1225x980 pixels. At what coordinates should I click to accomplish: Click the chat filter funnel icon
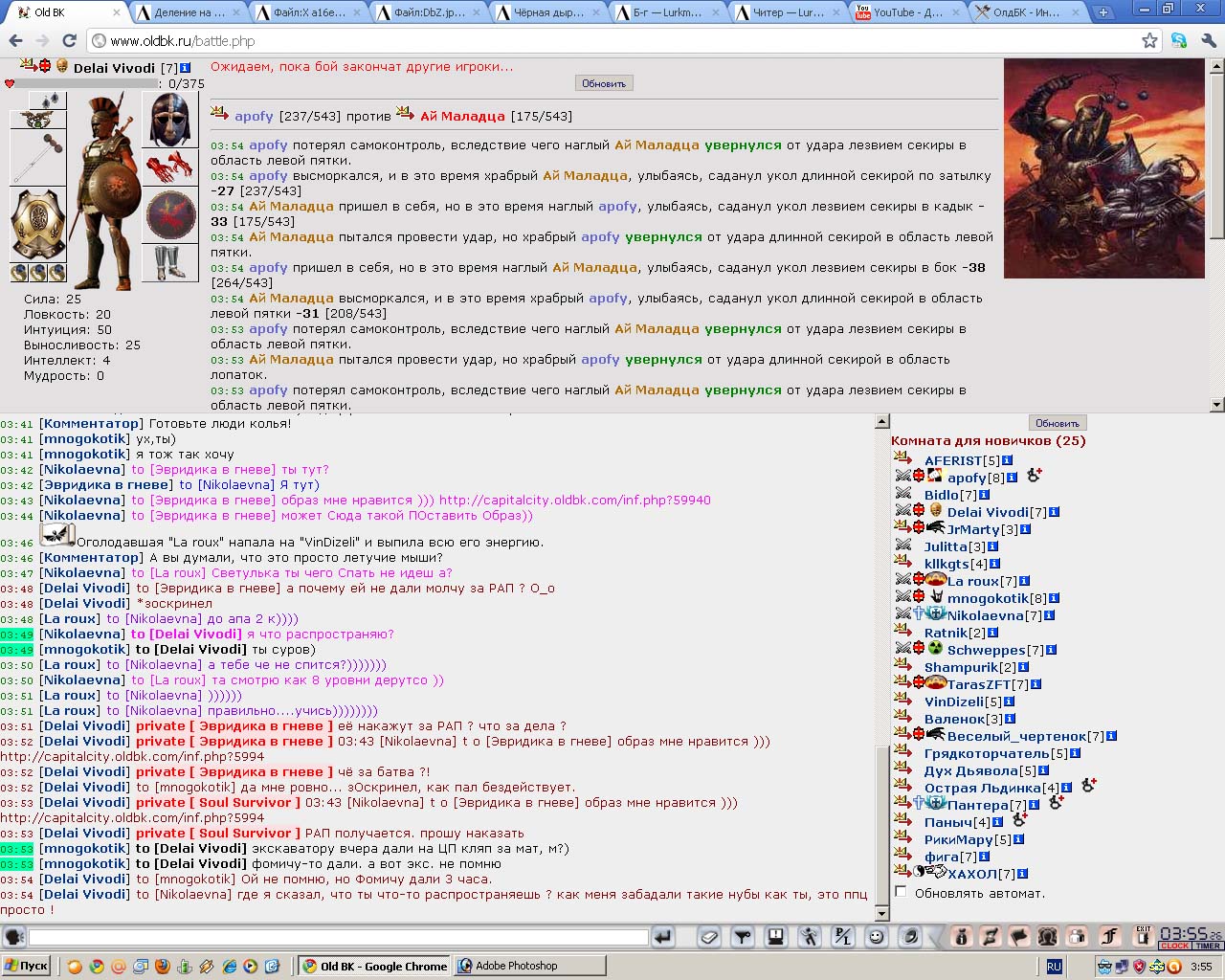pos(742,937)
